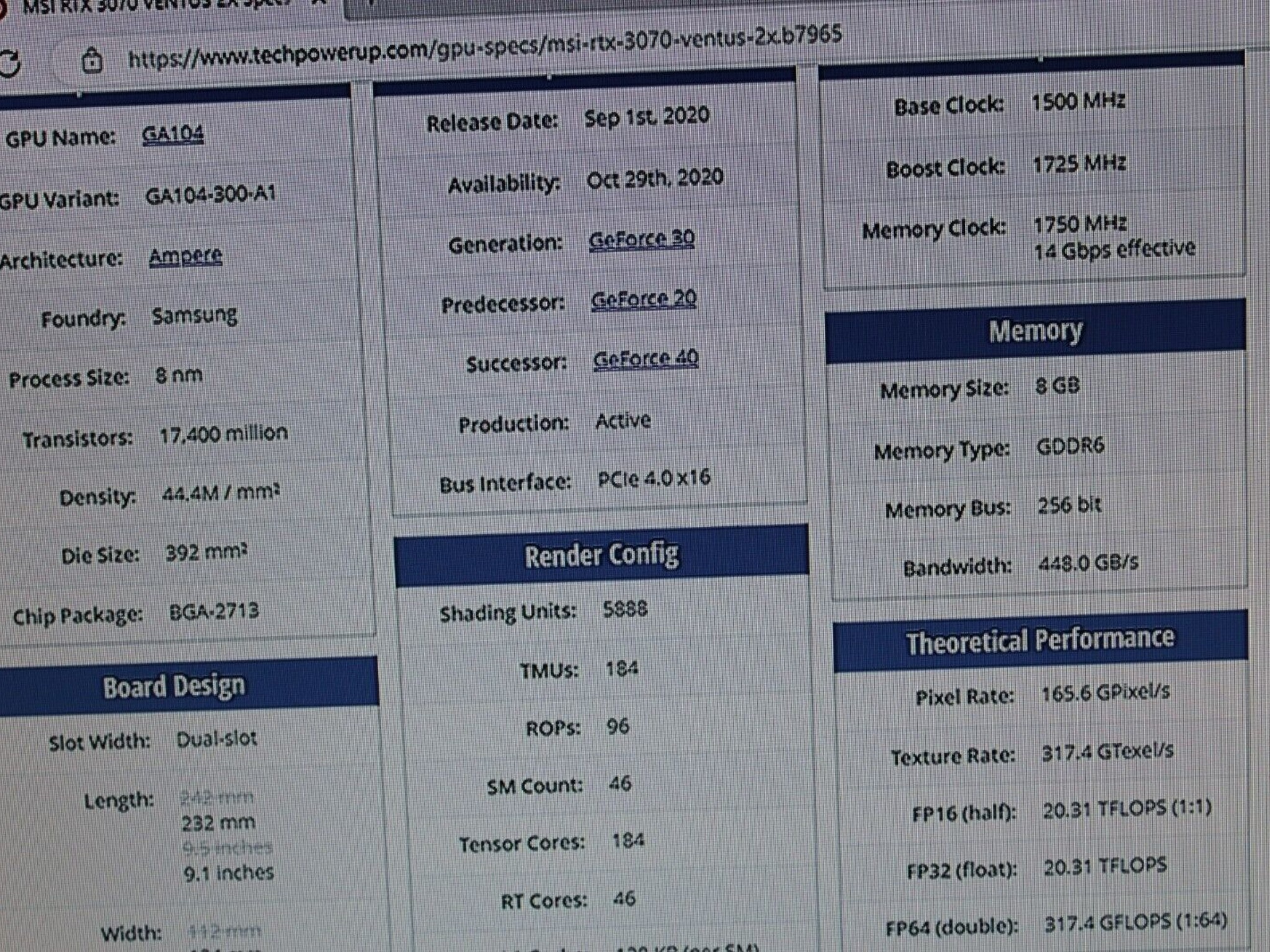Click the GA104-300-A1 GPU variant text
This screenshot has height=952, width=1270.
[210, 195]
